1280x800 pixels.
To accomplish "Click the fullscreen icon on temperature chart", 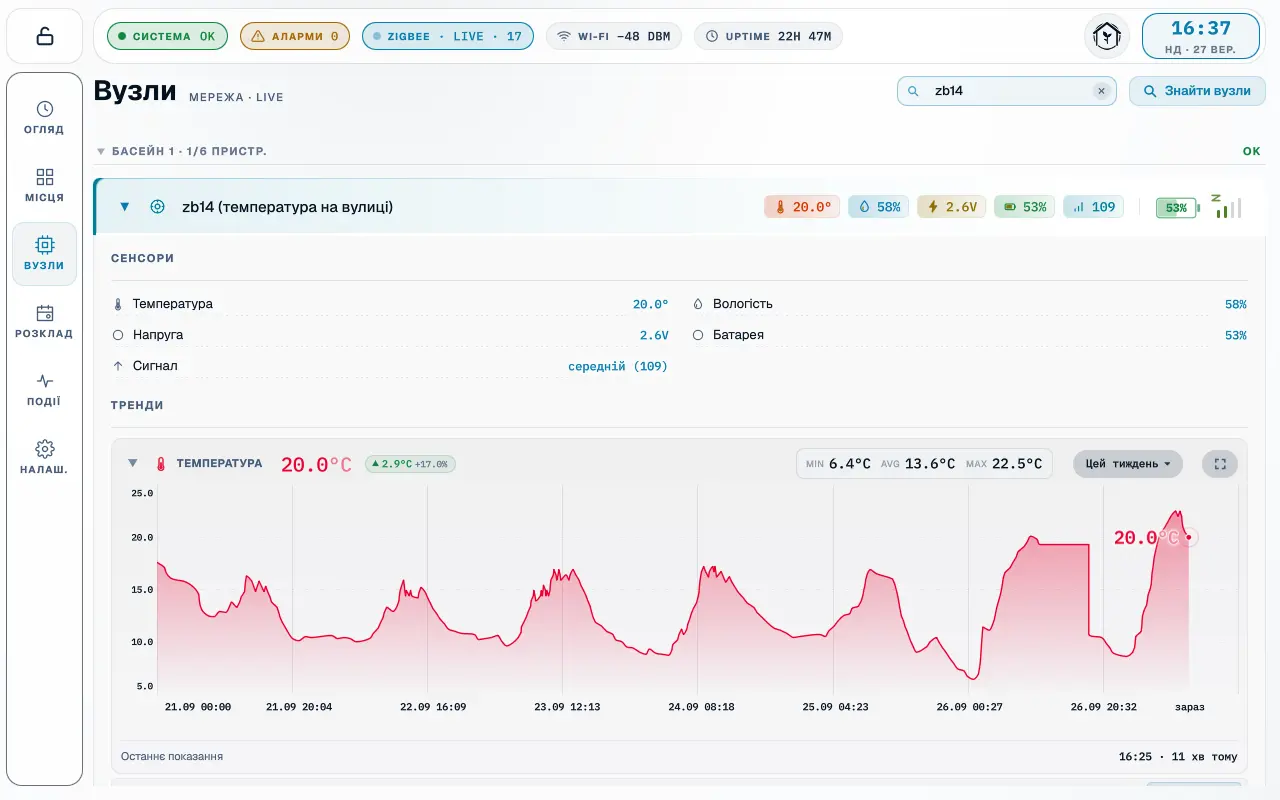I will pyautogui.click(x=1219, y=464).
